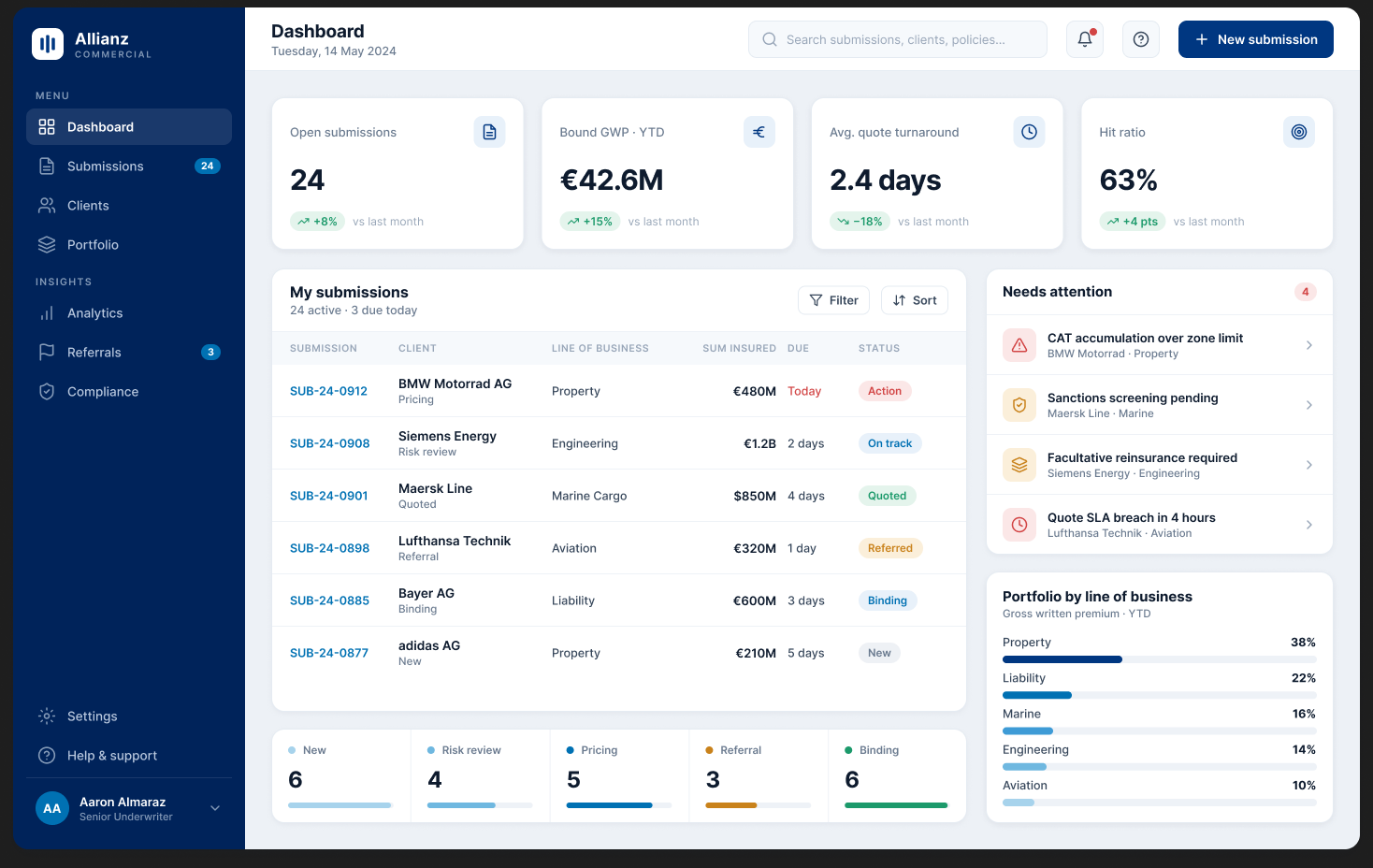Click the Engineering 14% progress bar

click(1159, 767)
